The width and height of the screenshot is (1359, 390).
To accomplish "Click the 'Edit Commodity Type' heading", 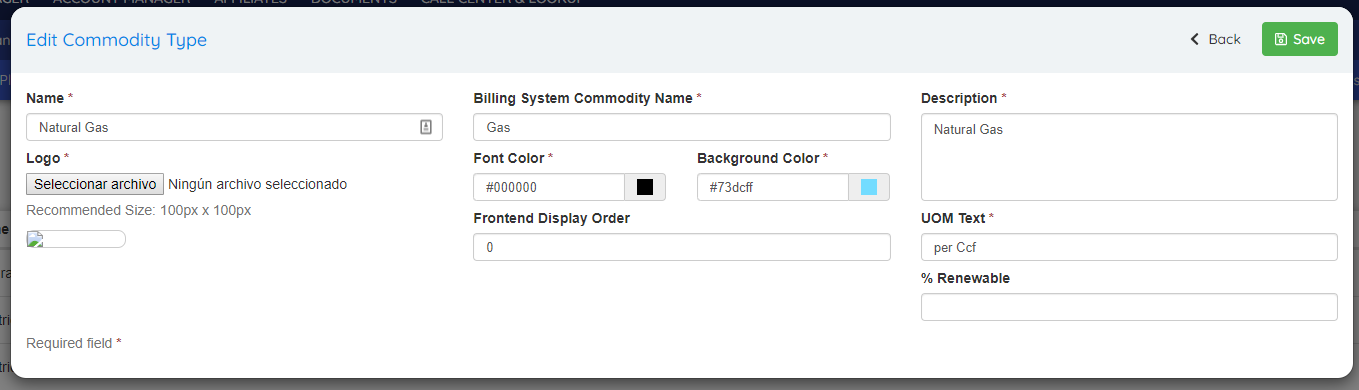I will [116, 40].
